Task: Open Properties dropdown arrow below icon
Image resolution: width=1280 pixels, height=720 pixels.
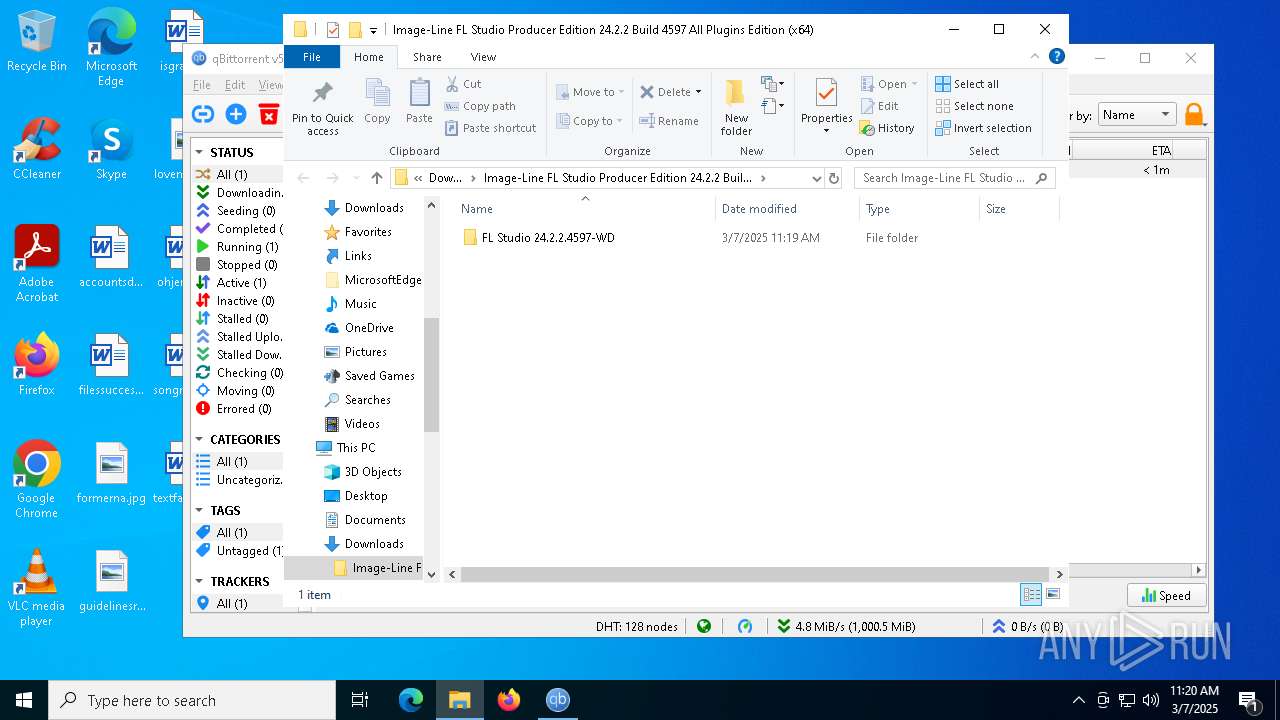Action: click(x=826, y=131)
